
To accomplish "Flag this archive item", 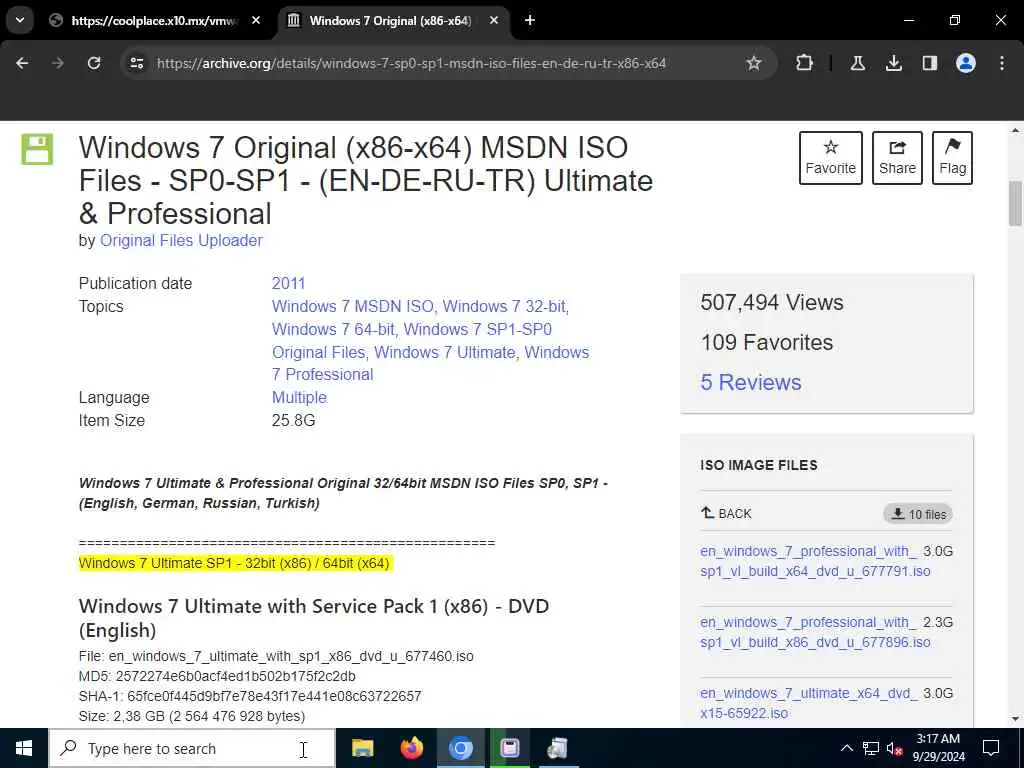I will (x=952, y=158).
